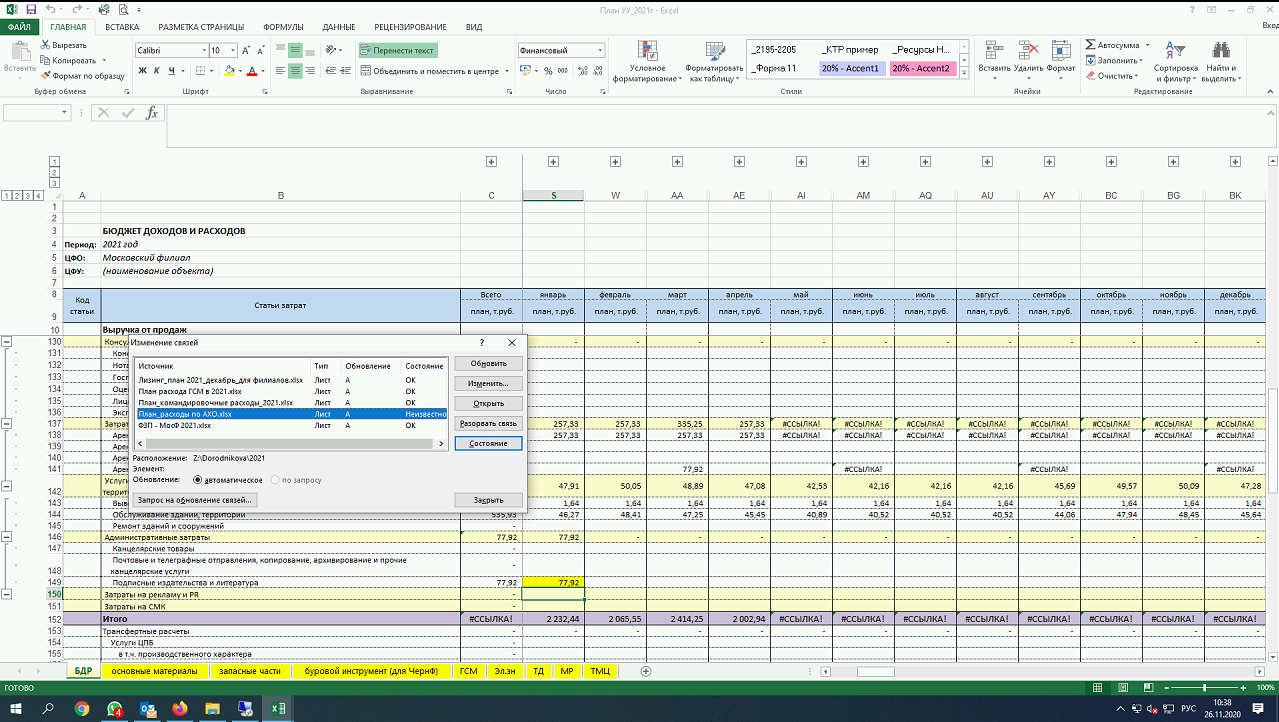Click the increase font size icon
1279x722 pixels.
point(248,50)
